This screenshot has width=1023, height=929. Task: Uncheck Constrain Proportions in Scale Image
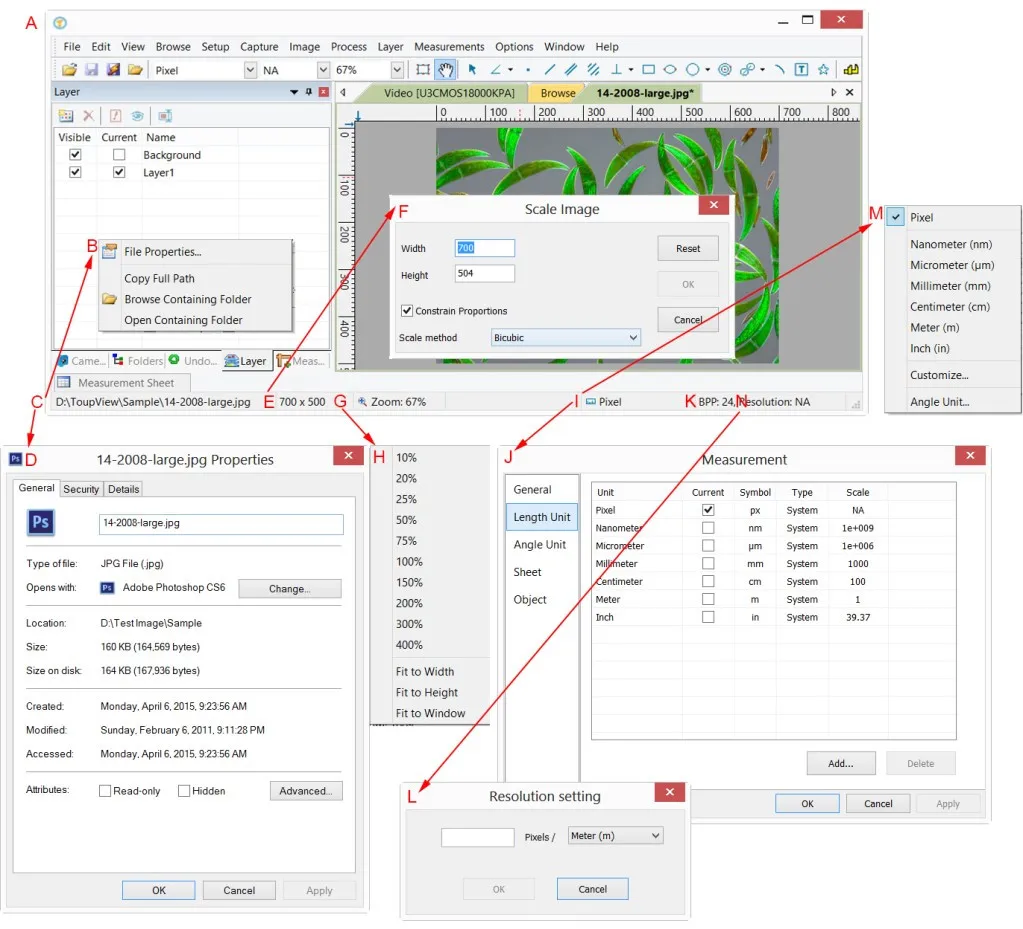pos(407,311)
